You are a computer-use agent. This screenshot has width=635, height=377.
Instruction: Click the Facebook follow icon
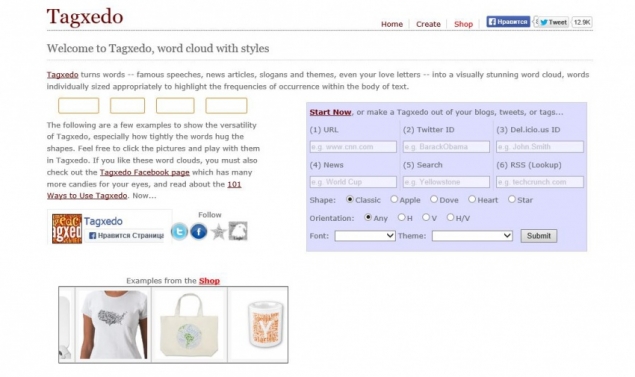pyautogui.click(x=199, y=232)
